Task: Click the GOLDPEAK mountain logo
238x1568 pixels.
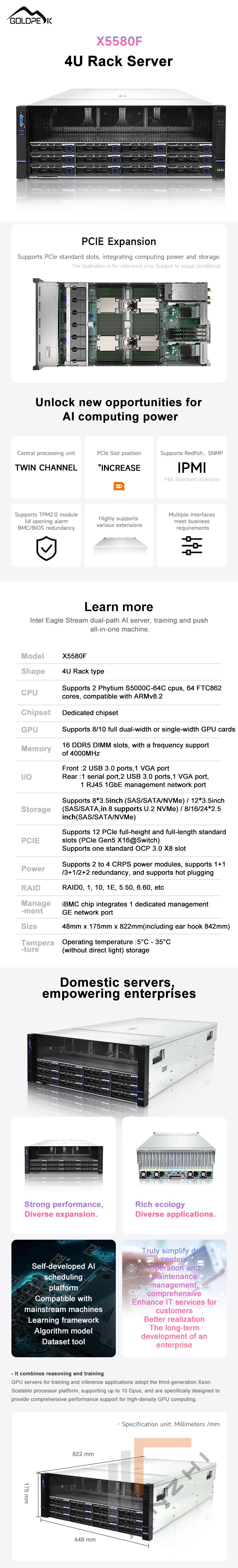Action: coord(30,15)
